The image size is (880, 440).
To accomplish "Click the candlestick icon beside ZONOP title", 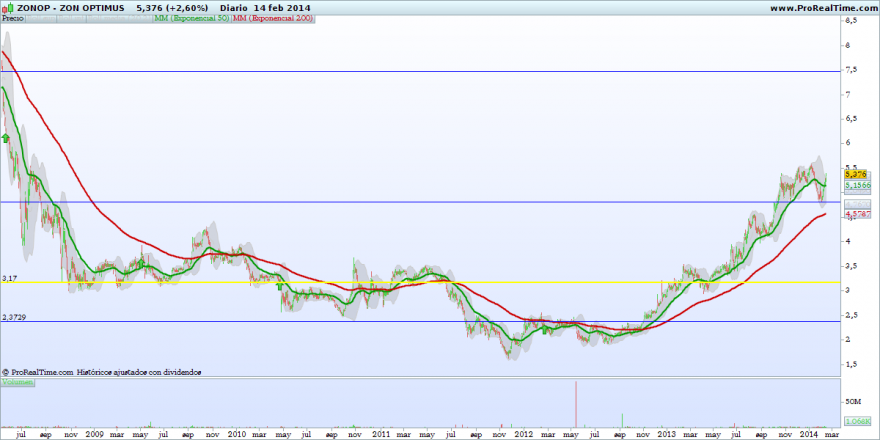I will tap(8, 8).
